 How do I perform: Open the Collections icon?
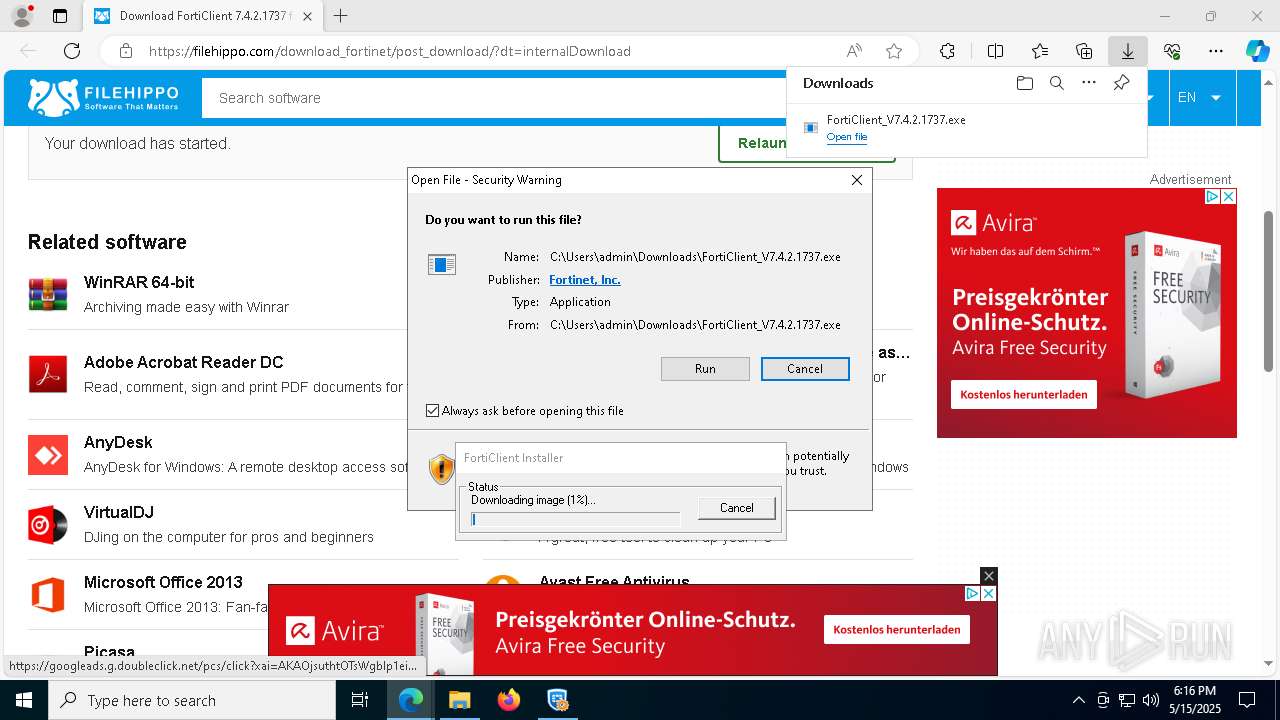coord(1084,51)
